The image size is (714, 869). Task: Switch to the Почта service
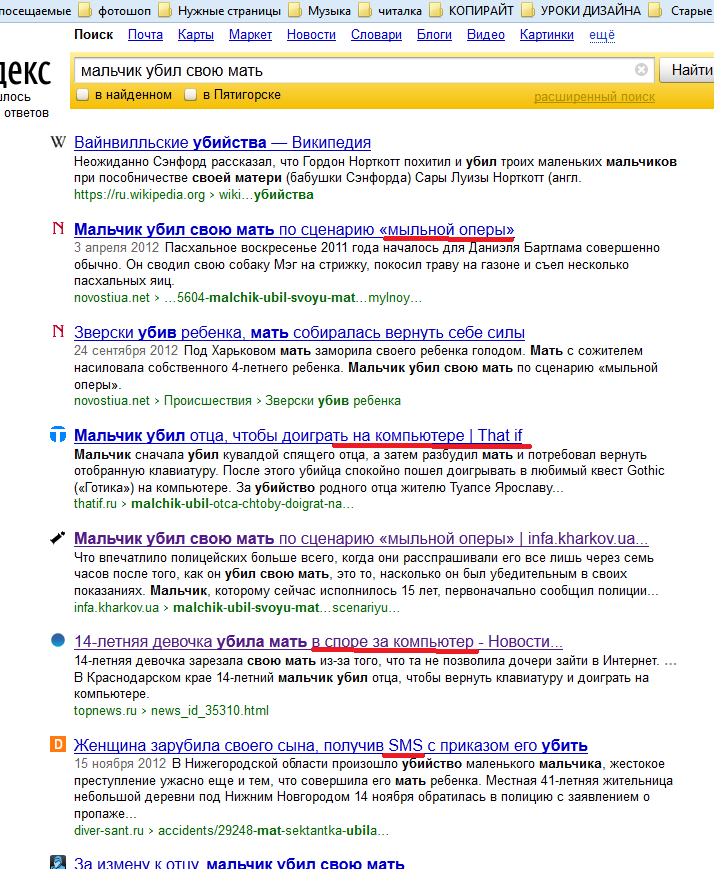point(145,34)
